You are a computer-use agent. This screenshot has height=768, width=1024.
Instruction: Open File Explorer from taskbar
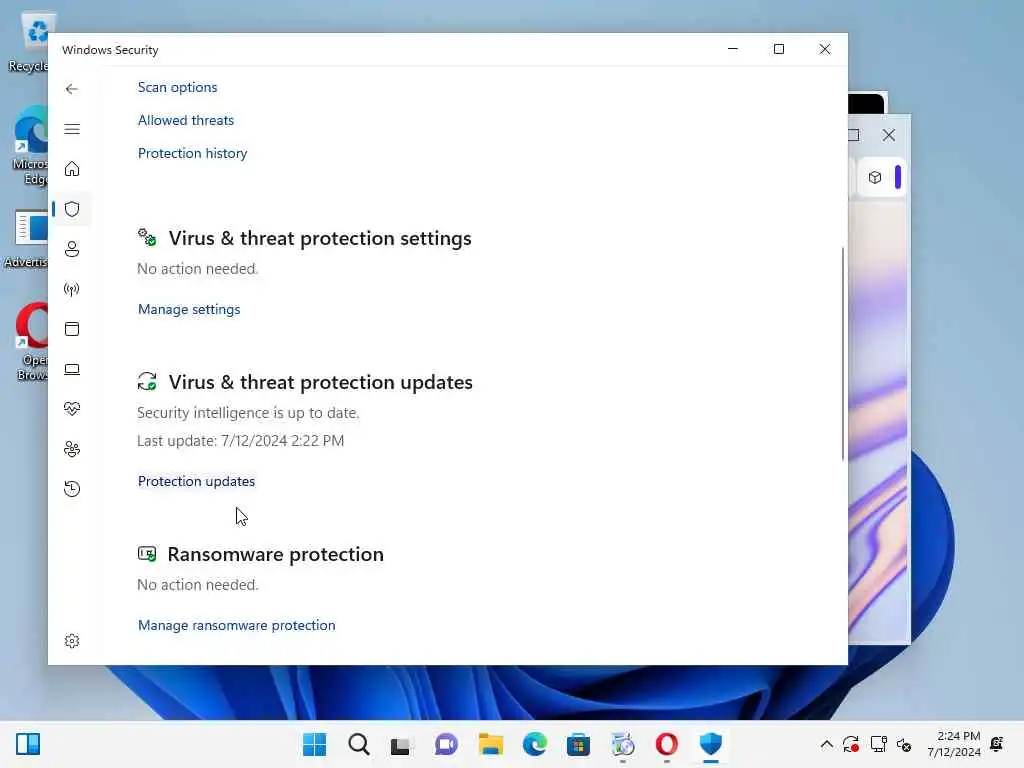(x=490, y=744)
